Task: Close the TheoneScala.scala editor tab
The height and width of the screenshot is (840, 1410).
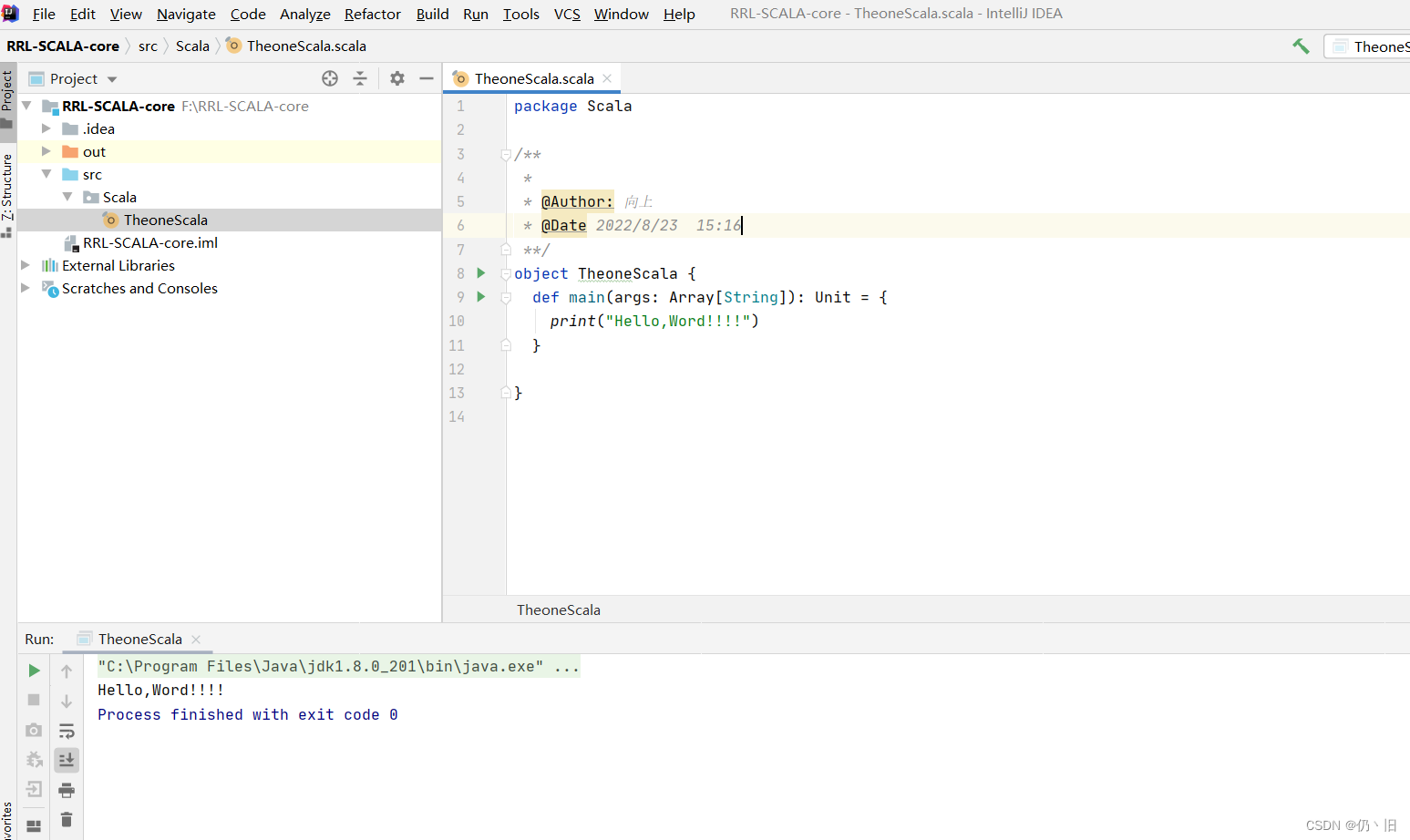Action: [607, 78]
